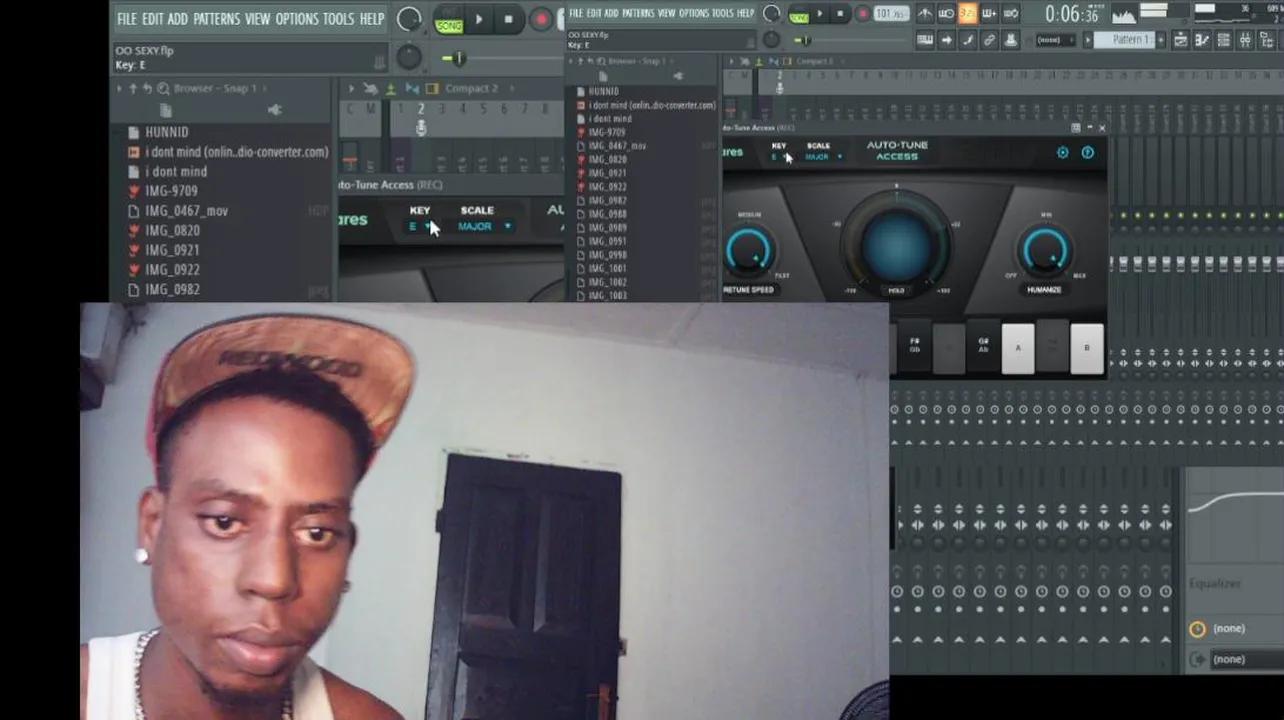This screenshot has width=1284, height=720.
Task: Disable the orange highlighted countdown before recording
Action: point(967,13)
